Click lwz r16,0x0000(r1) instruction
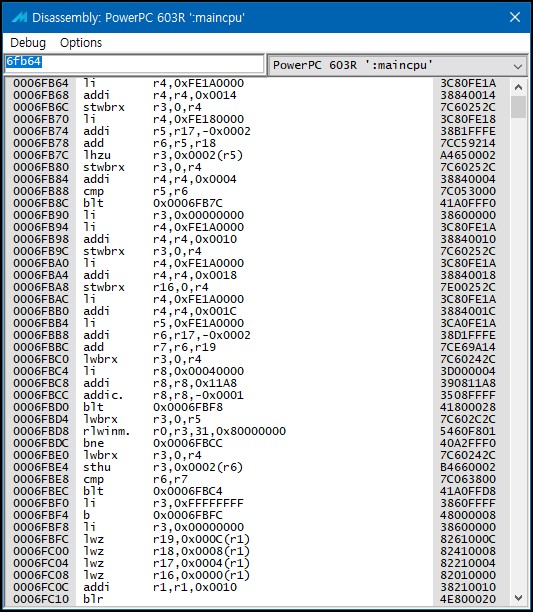Screen dimensions: 533x612 tap(167, 575)
